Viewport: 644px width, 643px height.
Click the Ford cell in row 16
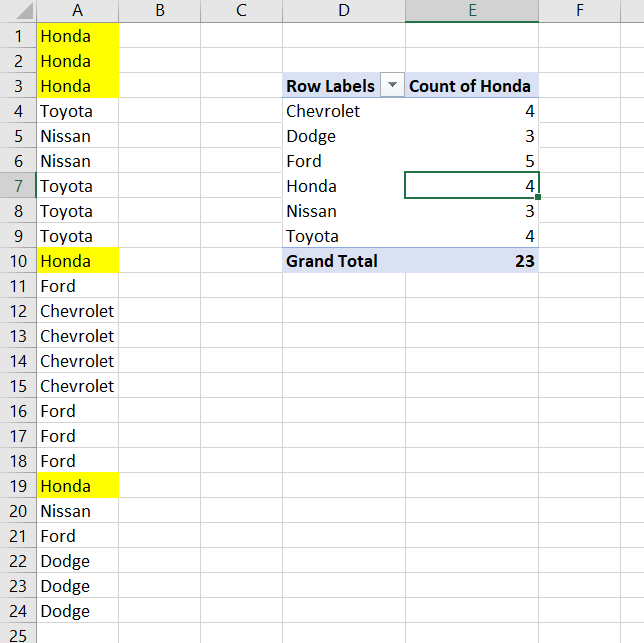(x=78, y=411)
